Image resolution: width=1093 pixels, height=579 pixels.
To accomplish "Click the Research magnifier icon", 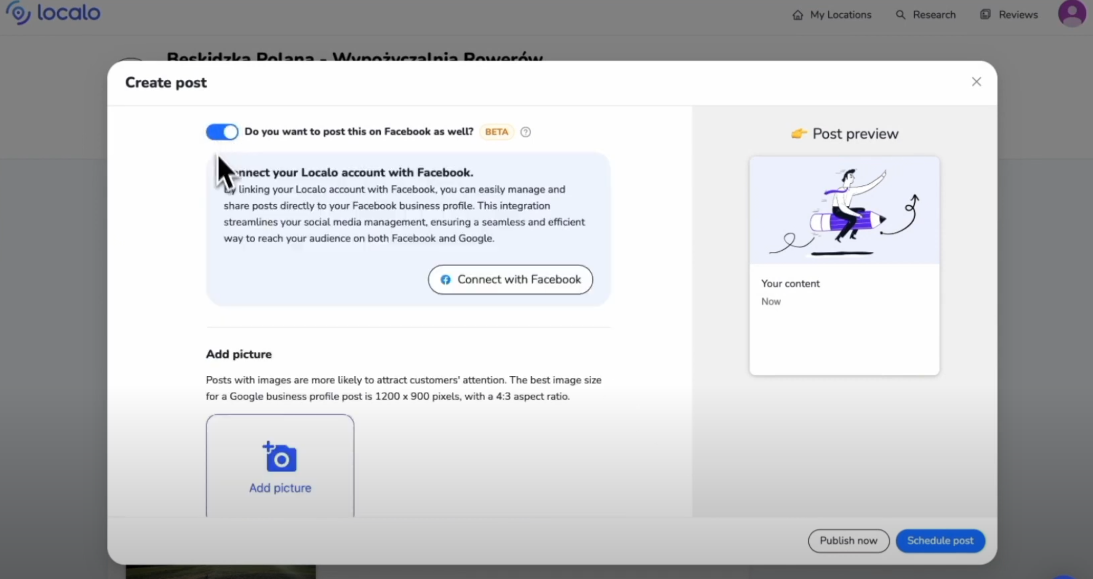I will pyautogui.click(x=900, y=15).
